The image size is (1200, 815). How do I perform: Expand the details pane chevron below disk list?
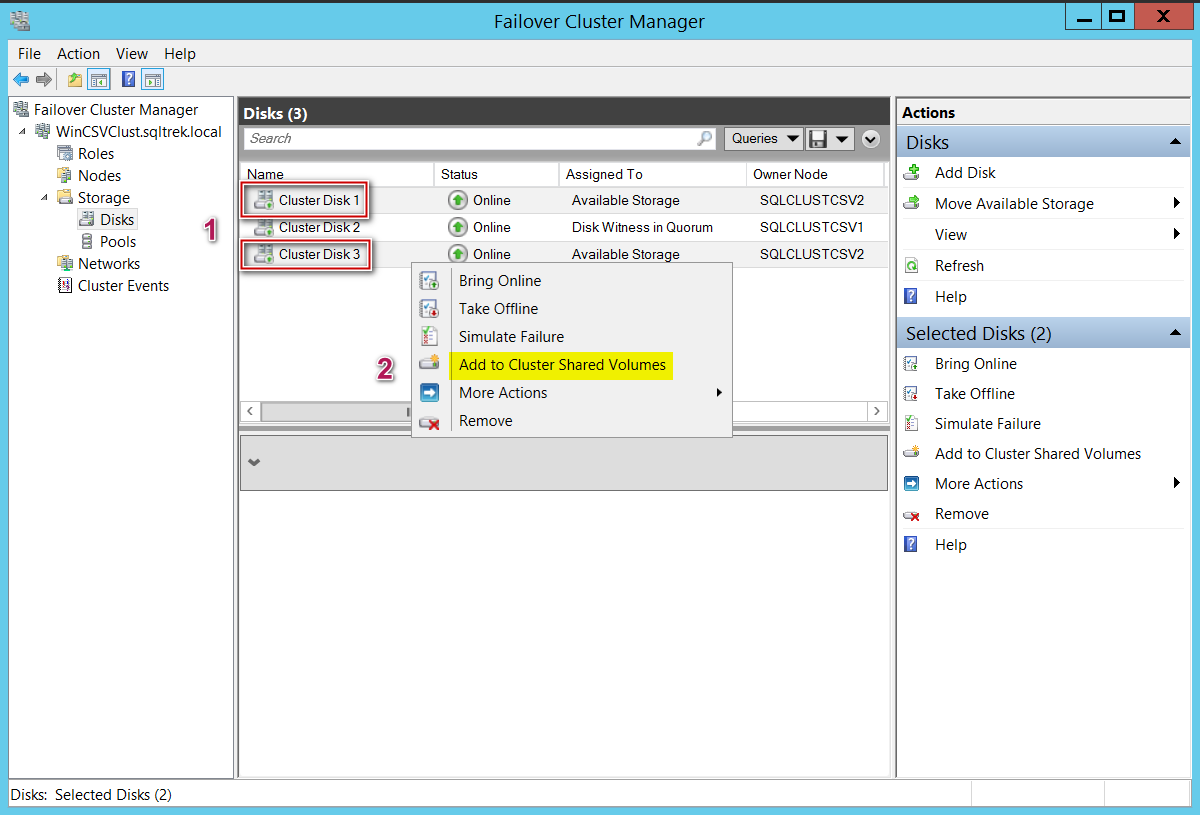pyautogui.click(x=253, y=462)
